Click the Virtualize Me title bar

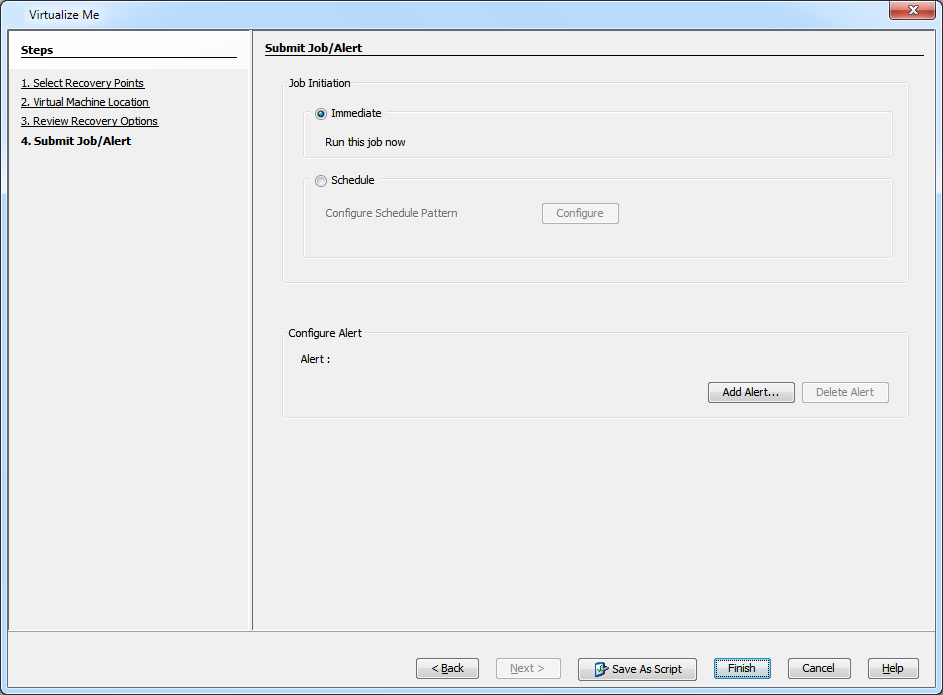tap(400, 14)
